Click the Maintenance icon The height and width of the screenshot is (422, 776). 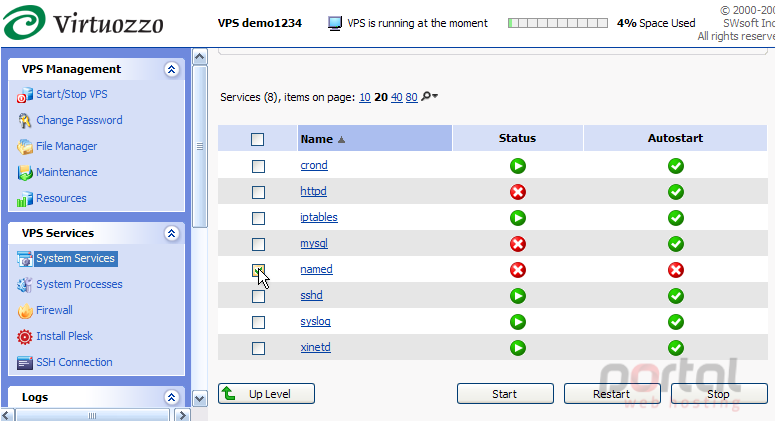24,173
